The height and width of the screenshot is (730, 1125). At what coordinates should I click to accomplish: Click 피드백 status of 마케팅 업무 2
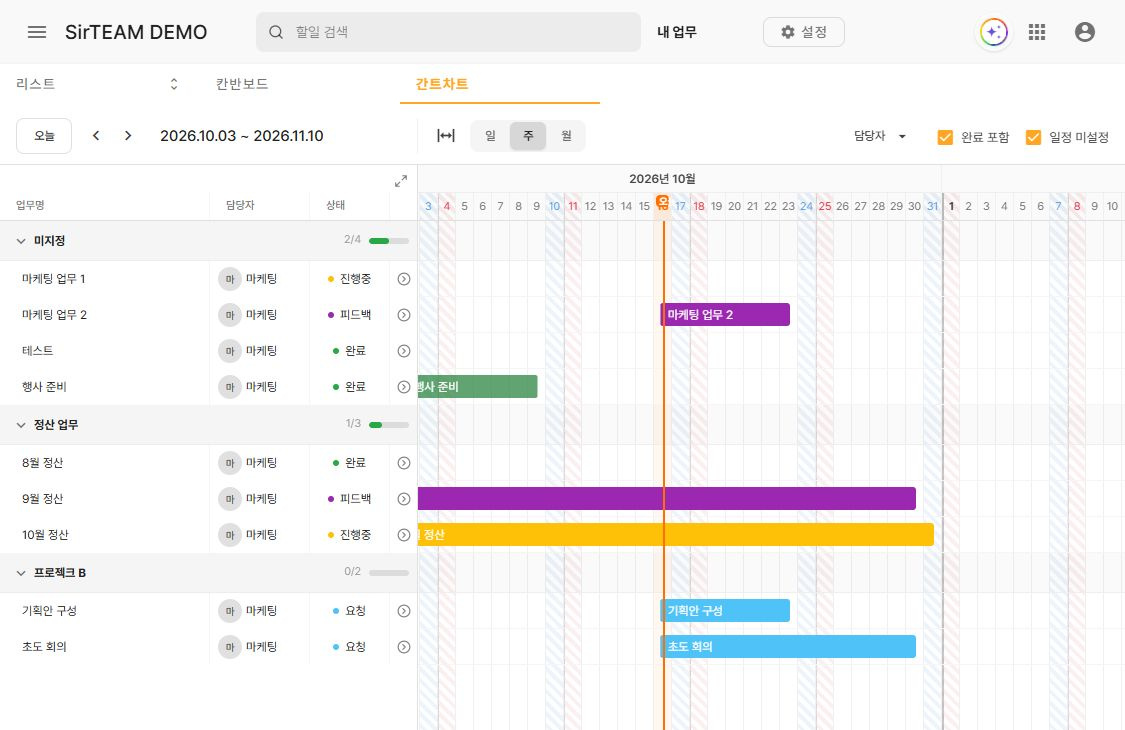tap(349, 315)
